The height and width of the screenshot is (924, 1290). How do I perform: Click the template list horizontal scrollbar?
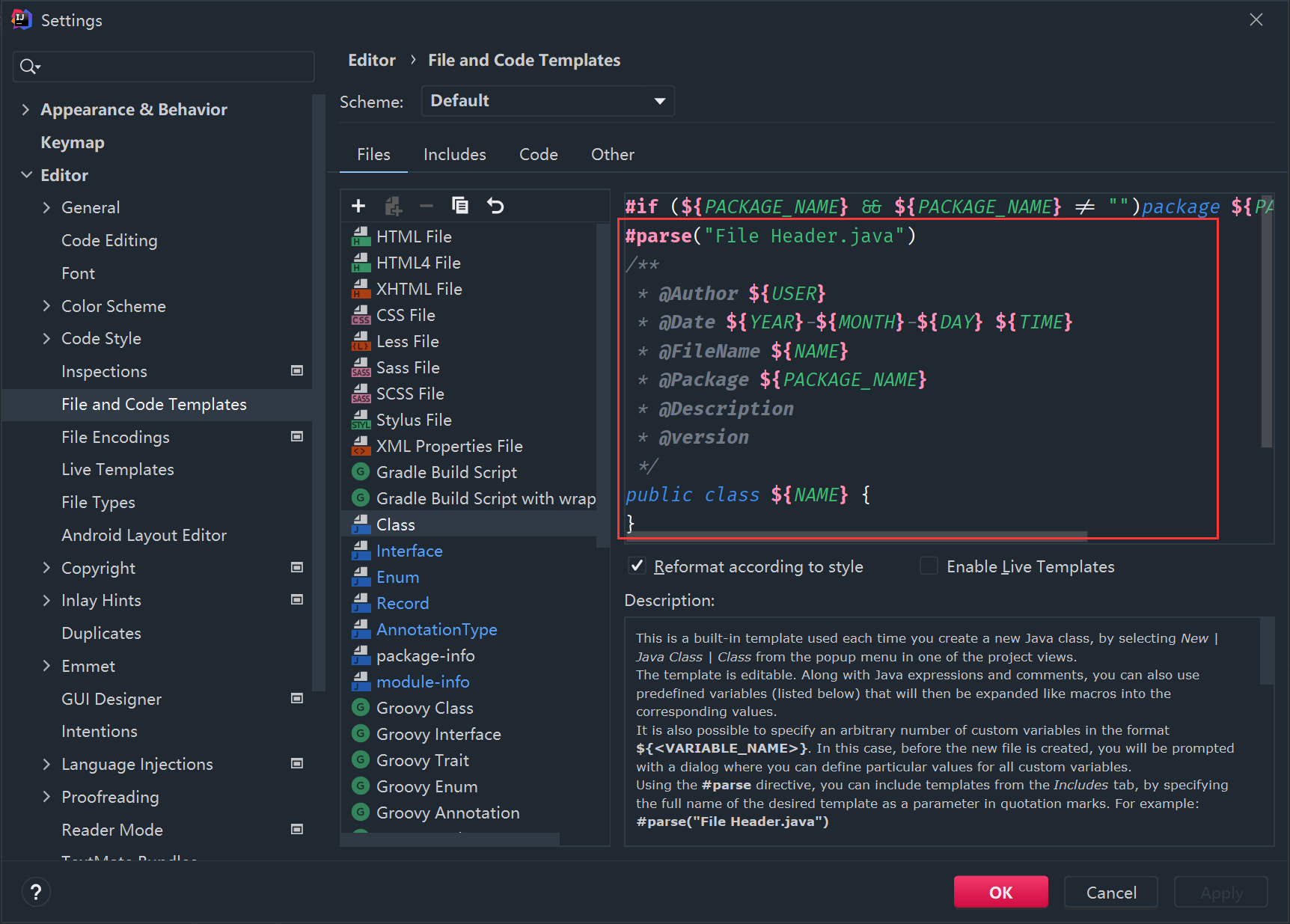pos(450,839)
